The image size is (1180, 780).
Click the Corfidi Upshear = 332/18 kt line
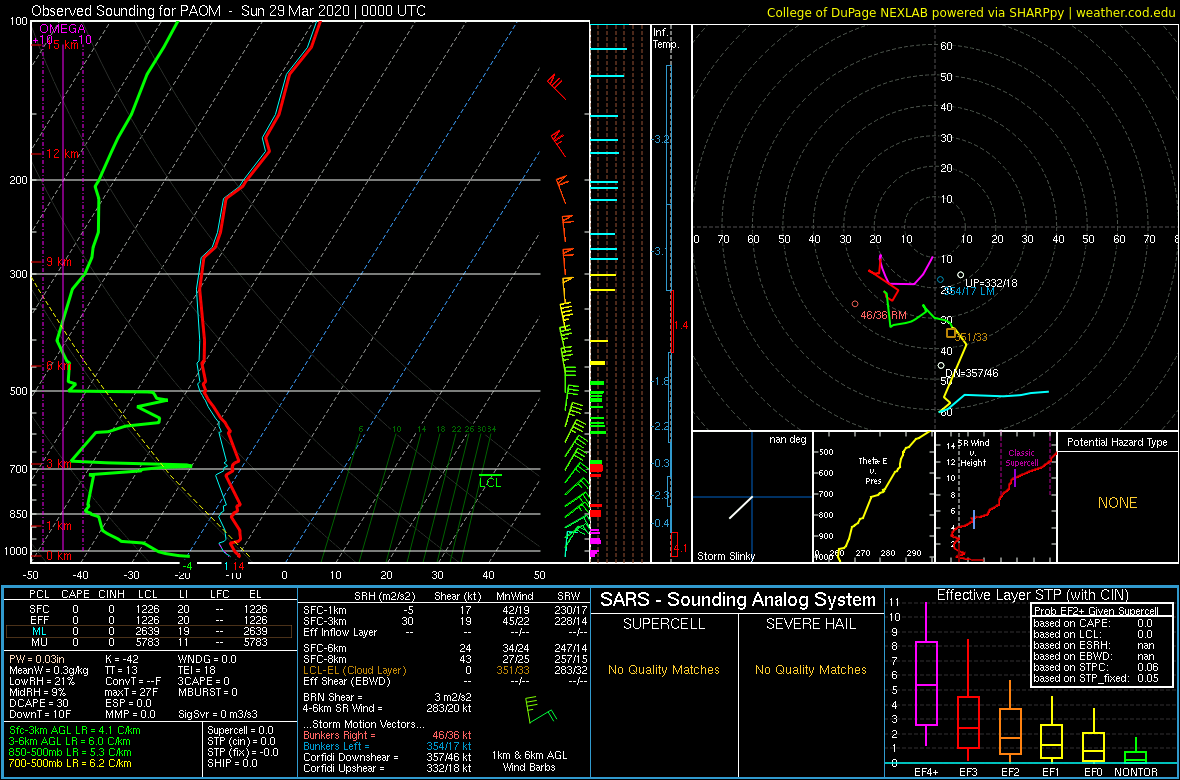pyautogui.click(x=387, y=768)
